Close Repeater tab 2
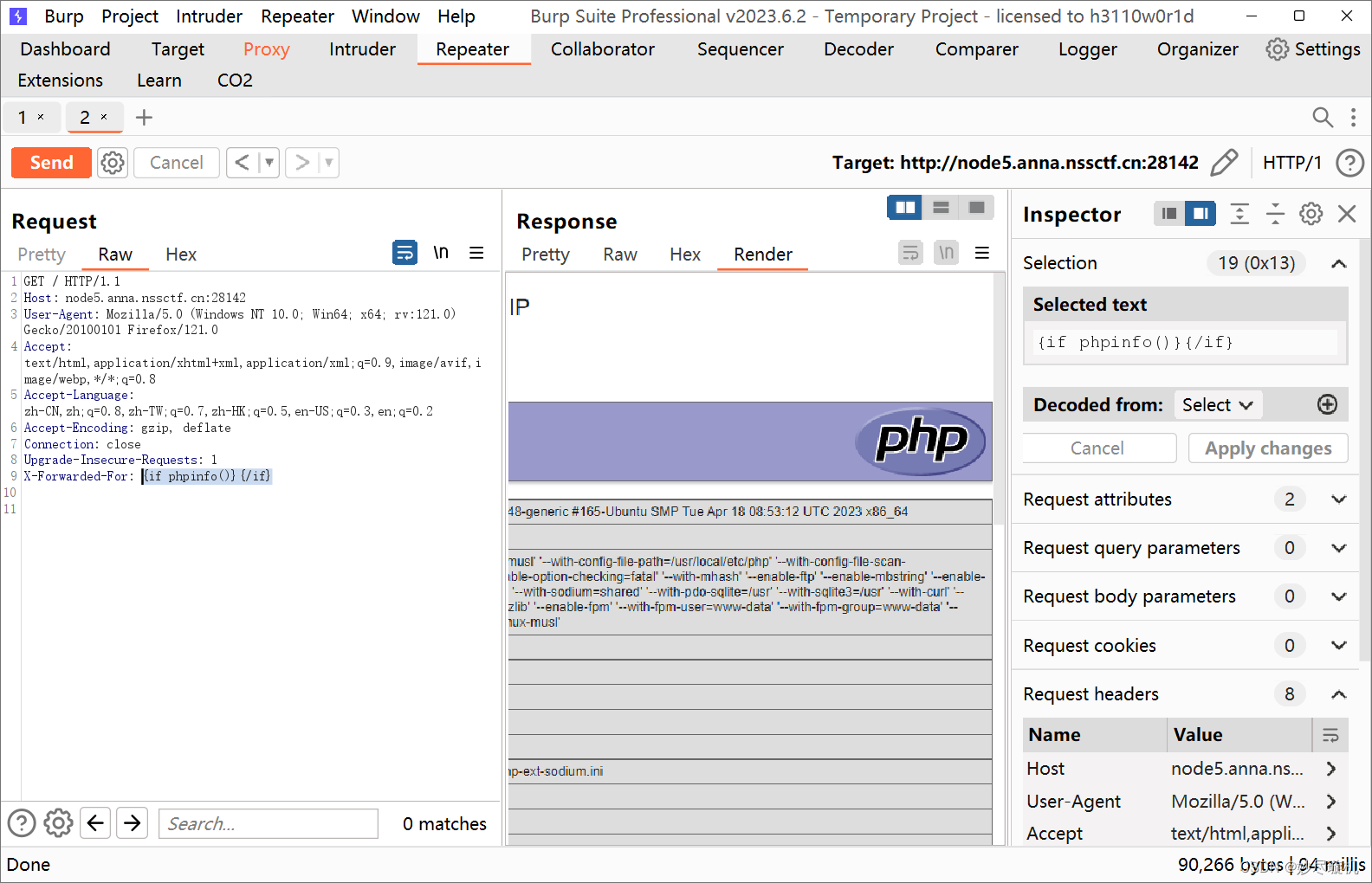 pos(104,117)
